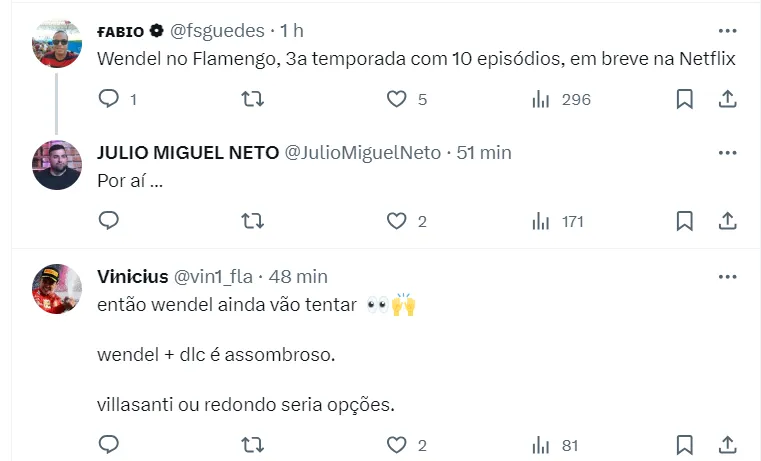Share Julio Miguel Neto's tweet
This screenshot has width=761, height=461.
coord(728,221)
